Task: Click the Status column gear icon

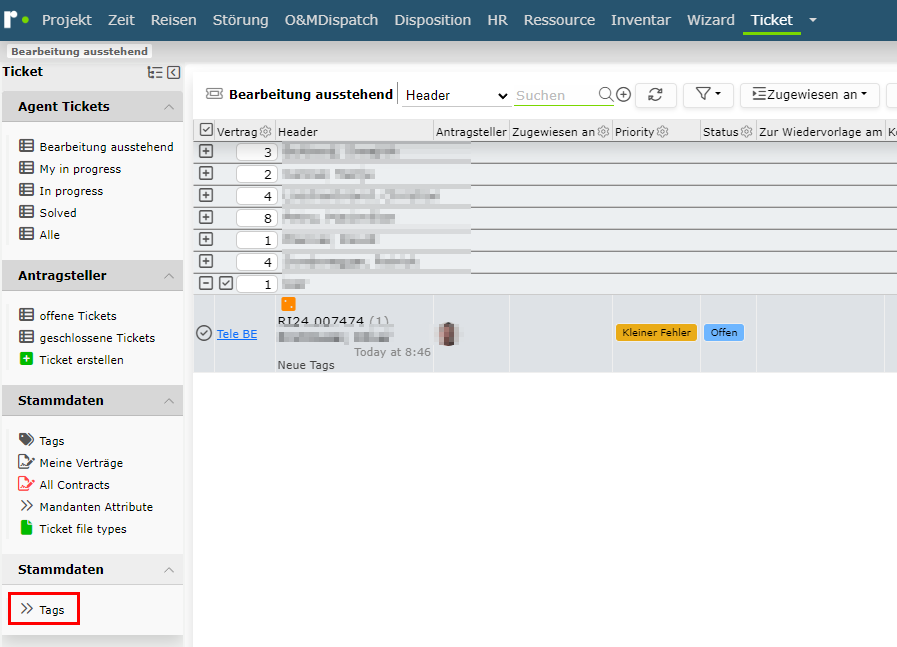Action: (x=747, y=132)
